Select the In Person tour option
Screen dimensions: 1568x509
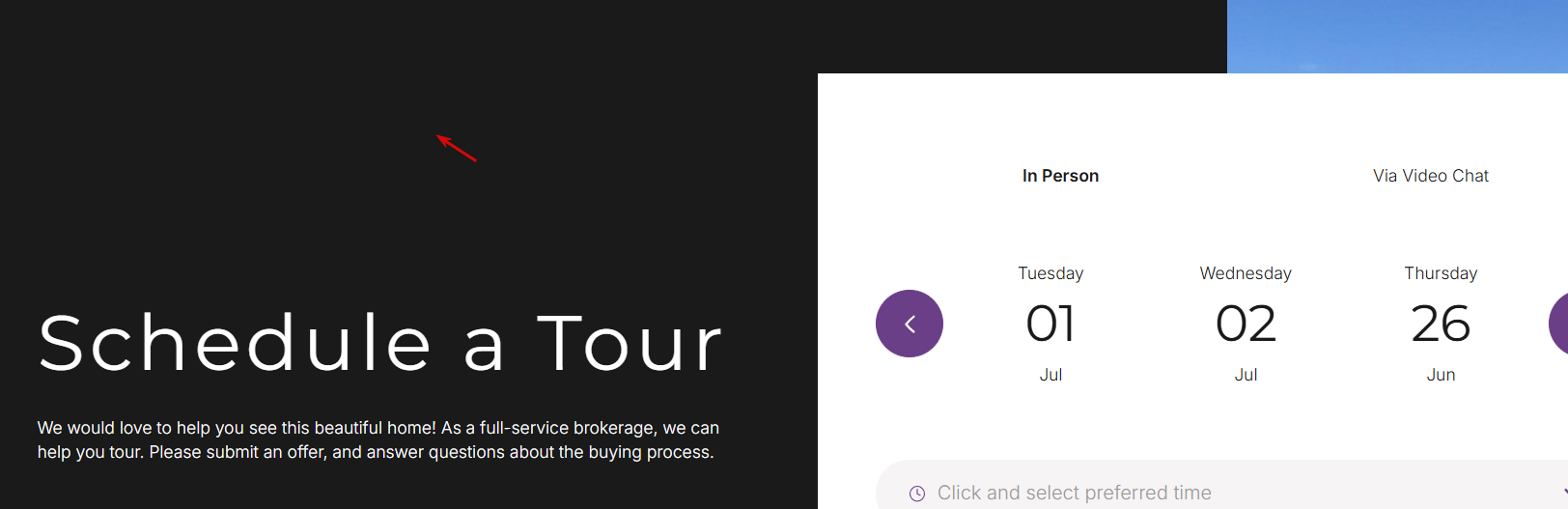pyautogui.click(x=1060, y=176)
